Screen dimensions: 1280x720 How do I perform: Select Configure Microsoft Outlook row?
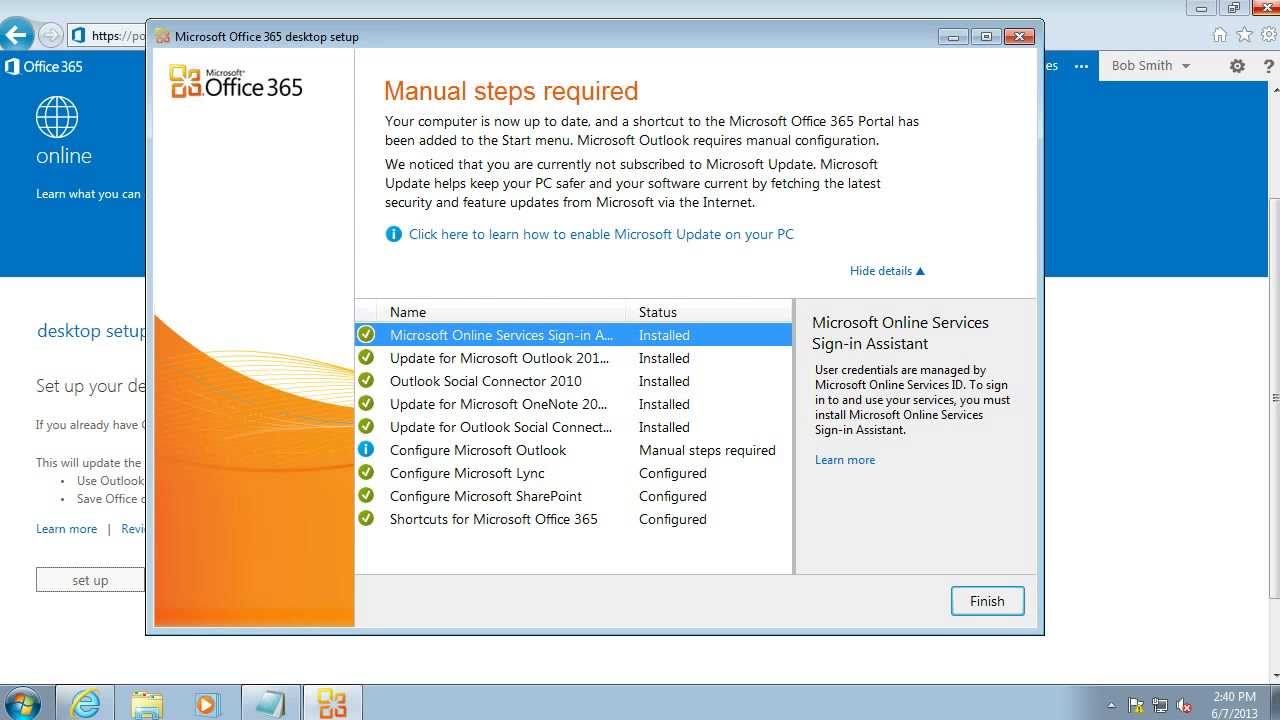point(573,450)
